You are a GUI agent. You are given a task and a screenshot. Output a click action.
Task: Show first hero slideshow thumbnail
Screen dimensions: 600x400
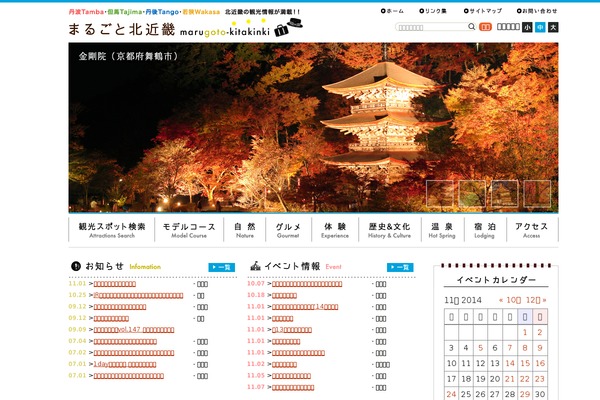click(x=440, y=194)
